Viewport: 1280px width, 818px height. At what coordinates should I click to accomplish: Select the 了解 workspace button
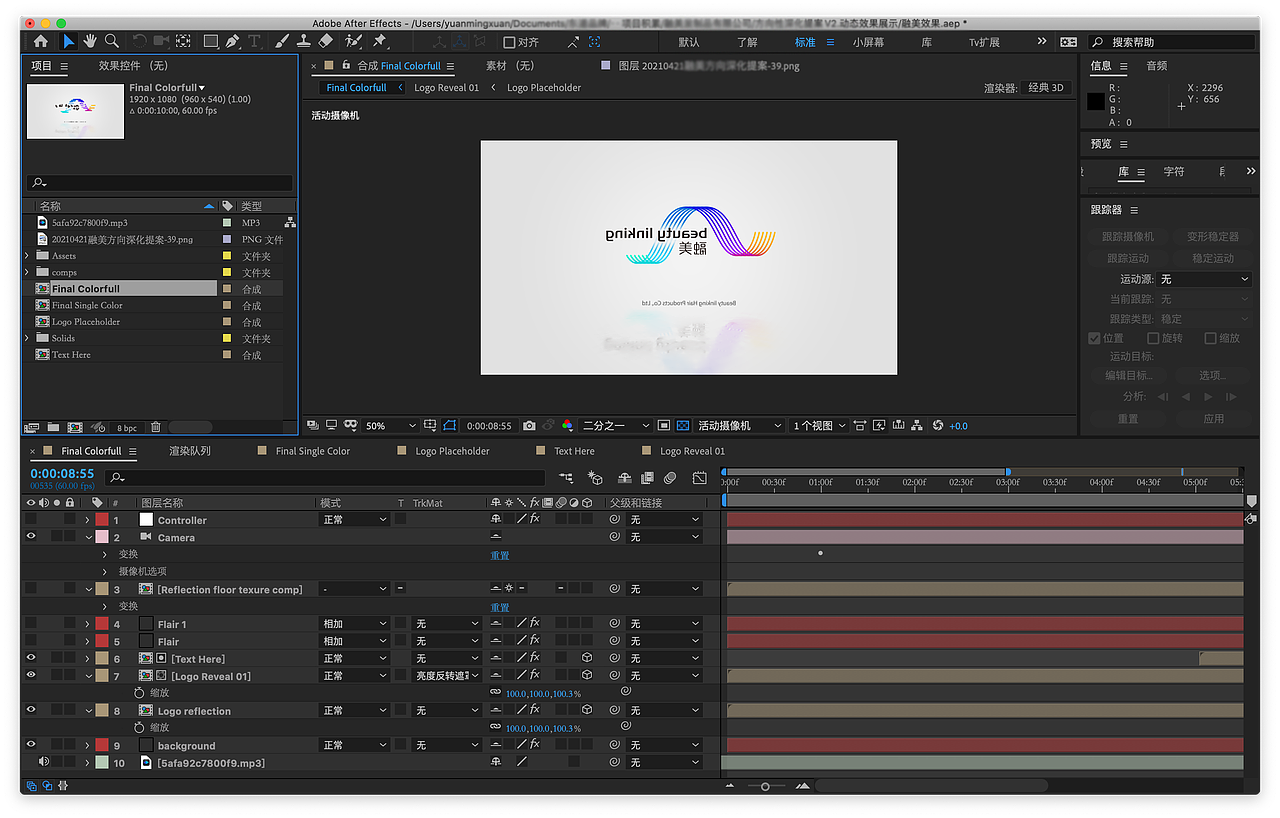click(x=747, y=42)
